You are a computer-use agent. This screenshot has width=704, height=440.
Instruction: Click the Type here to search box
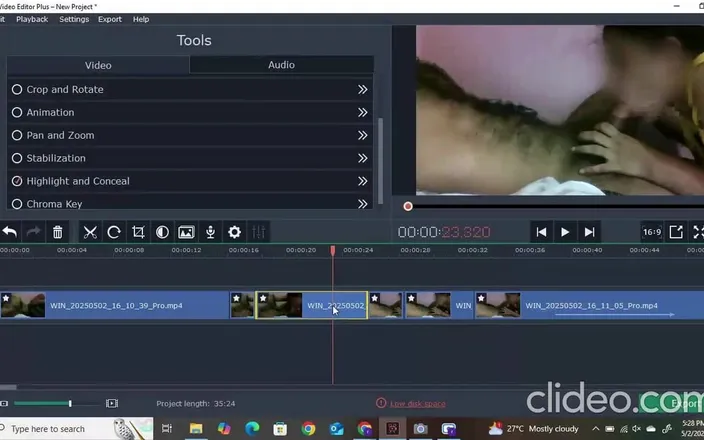point(77,429)
